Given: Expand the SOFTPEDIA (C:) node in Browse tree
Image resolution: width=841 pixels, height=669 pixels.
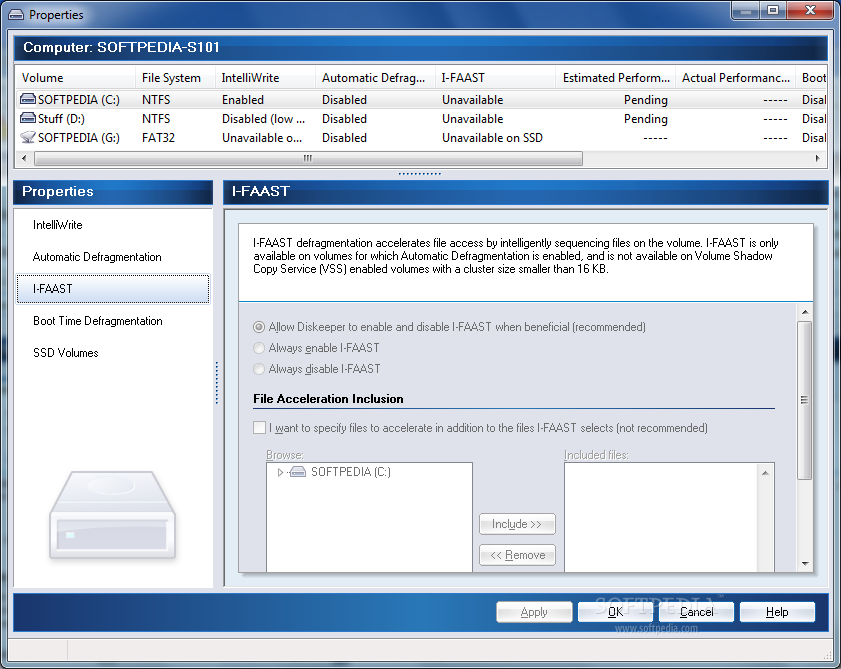Looking at the screenshot, I should pyautogui.click(x=280, y=472).
